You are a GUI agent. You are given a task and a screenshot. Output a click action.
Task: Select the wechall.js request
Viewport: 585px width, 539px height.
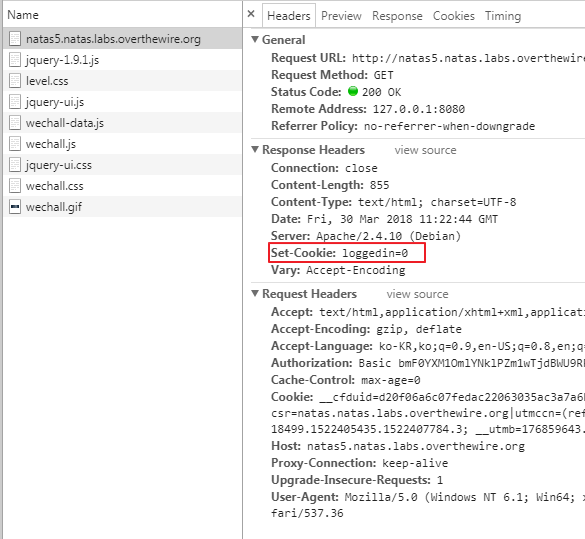(x=122, y=144)
